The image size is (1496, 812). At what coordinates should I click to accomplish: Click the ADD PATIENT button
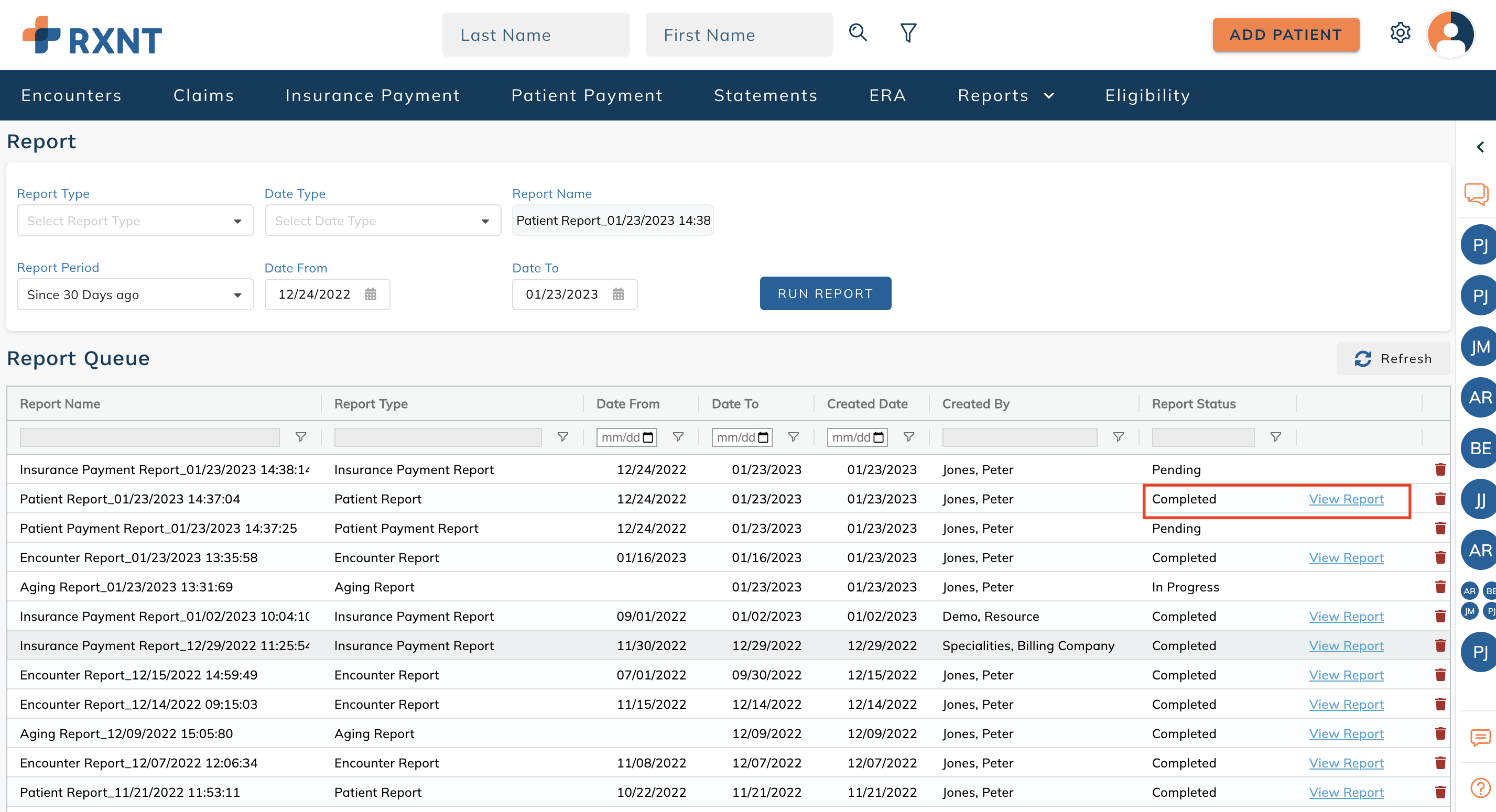coord(1286,34)
